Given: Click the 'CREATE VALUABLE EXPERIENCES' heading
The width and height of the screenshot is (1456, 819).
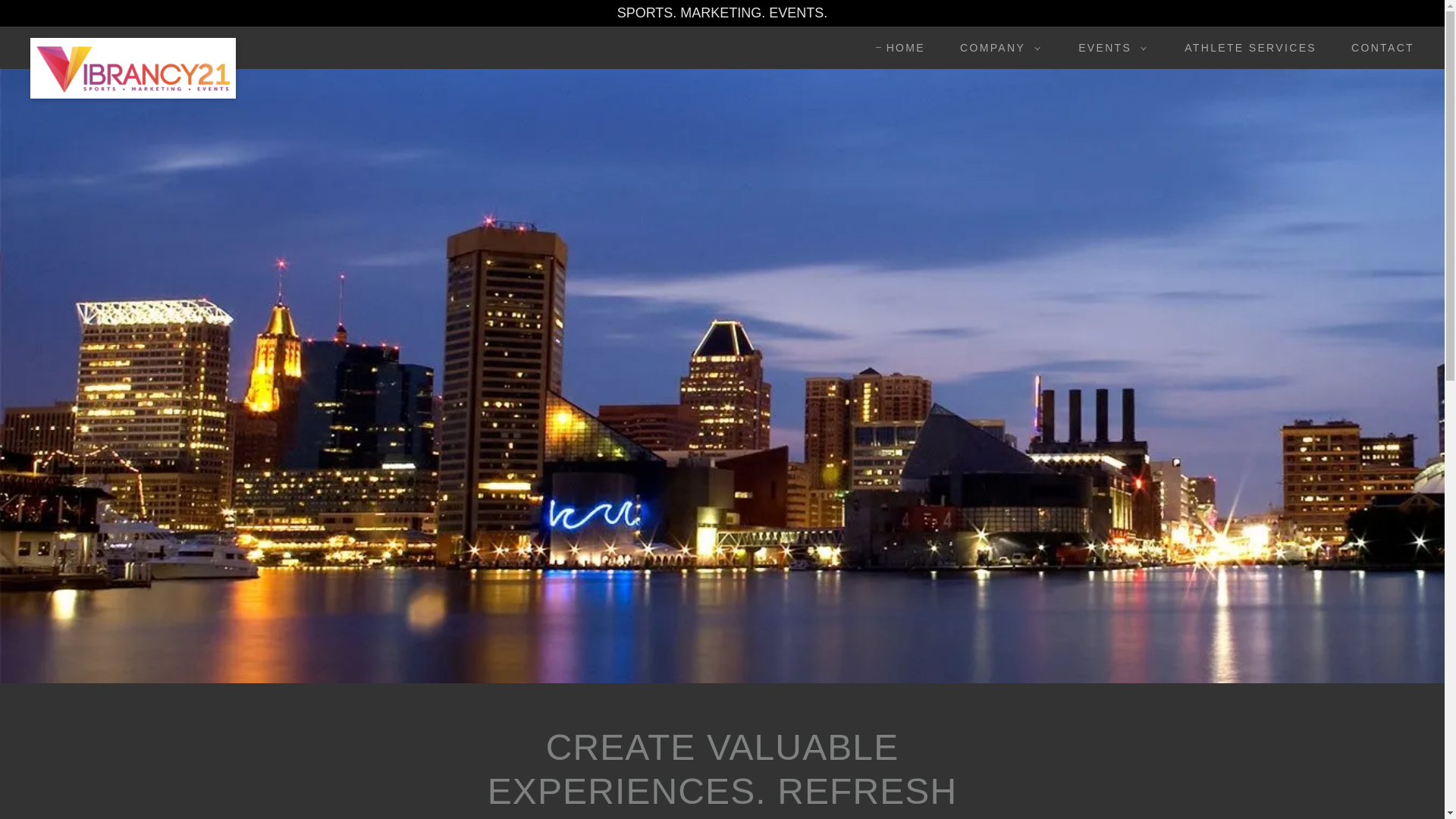Looking at the screenshot, I should pyautogui.click(x=722, y=748).
